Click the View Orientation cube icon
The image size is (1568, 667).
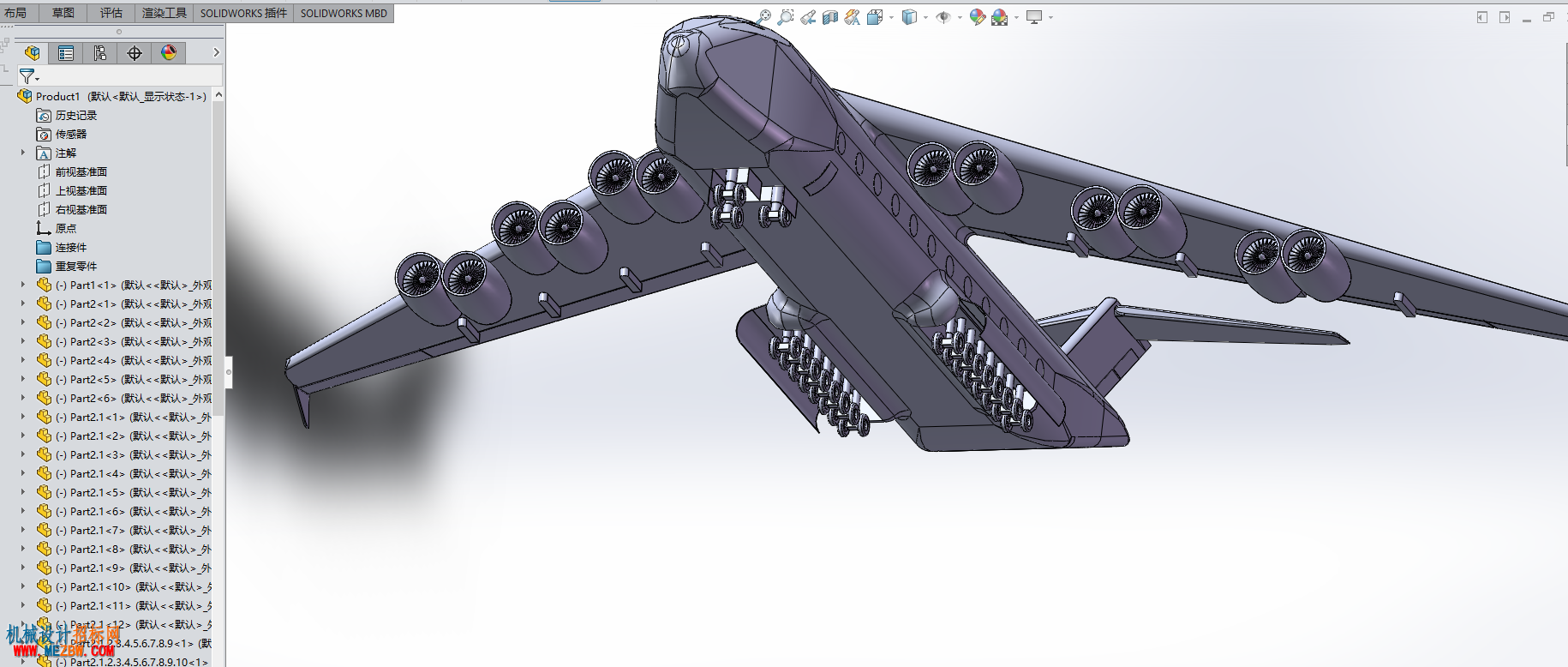click(875, 17)
